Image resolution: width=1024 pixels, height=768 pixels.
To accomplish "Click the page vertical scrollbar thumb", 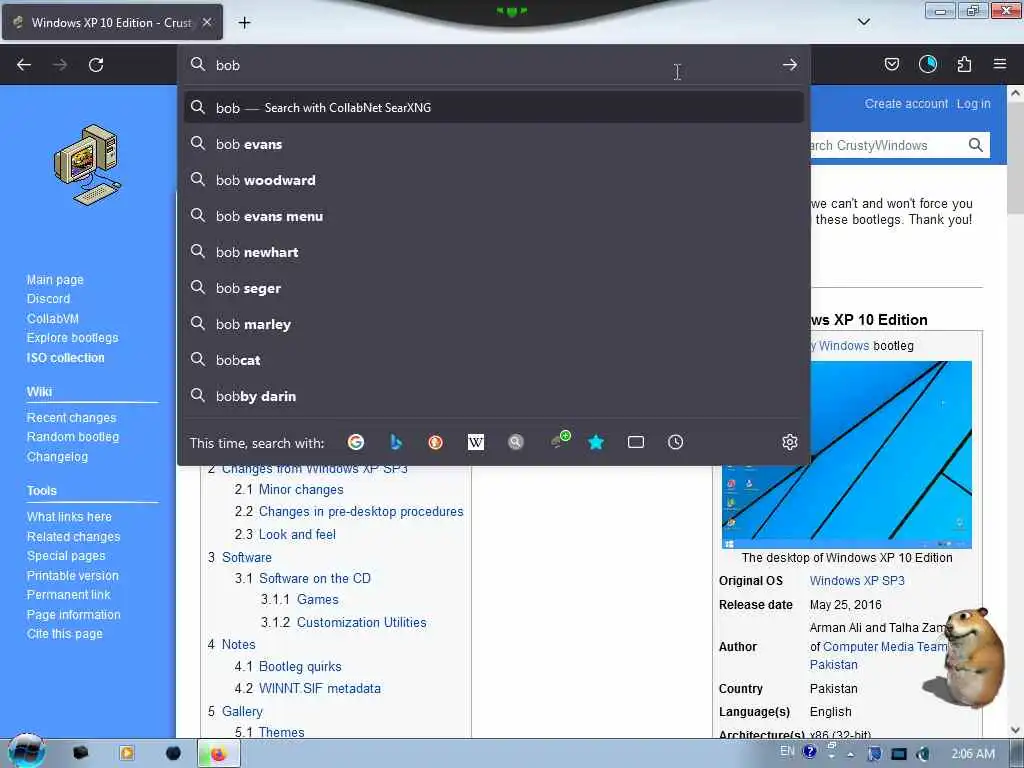I will (x=1015, y=159).
